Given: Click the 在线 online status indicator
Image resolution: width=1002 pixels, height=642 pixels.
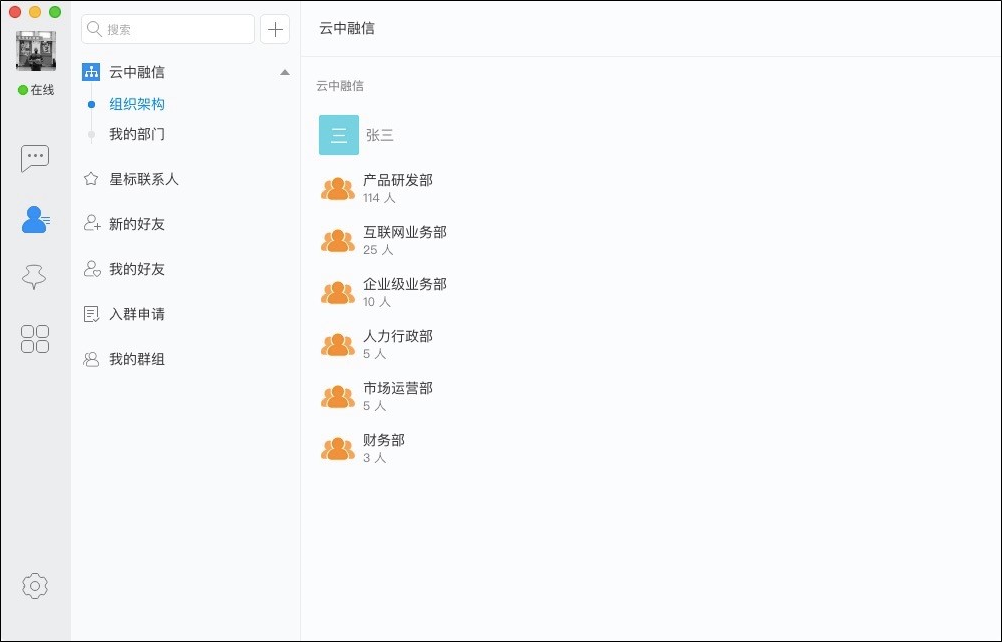Looking at the screenshot, I should (x=36, y=89).
